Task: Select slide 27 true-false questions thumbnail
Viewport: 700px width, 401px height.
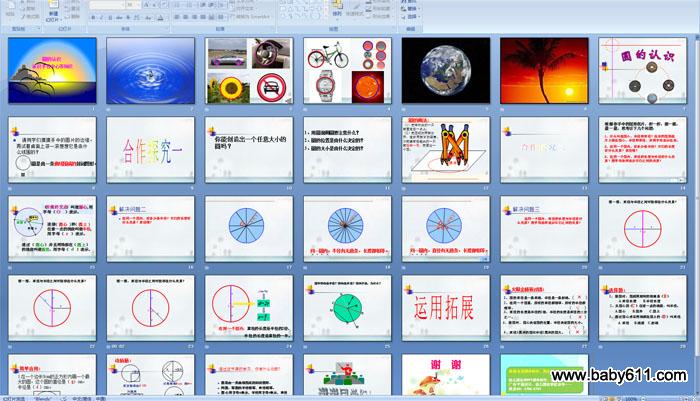Action: [544, 308]
